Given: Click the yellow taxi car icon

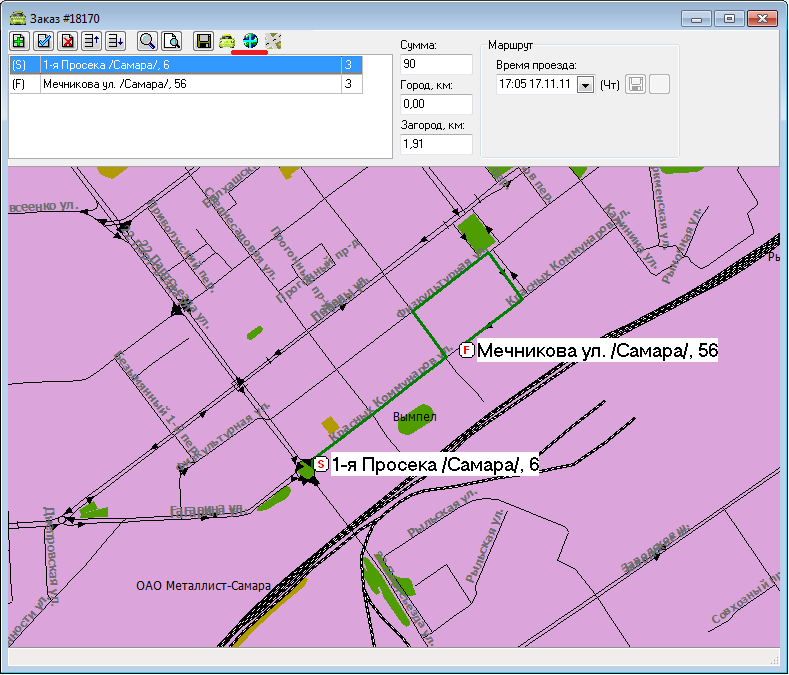Looking at the screenshot, I should click(x=227, y=41).
